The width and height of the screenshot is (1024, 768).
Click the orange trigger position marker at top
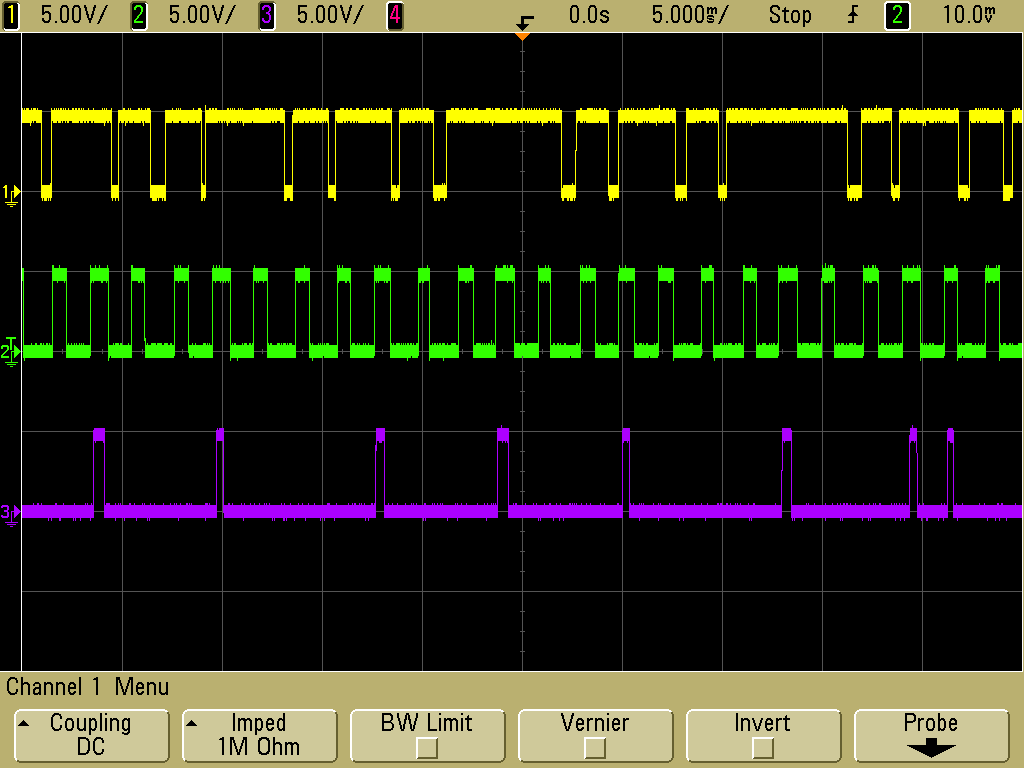click(521, 36)
